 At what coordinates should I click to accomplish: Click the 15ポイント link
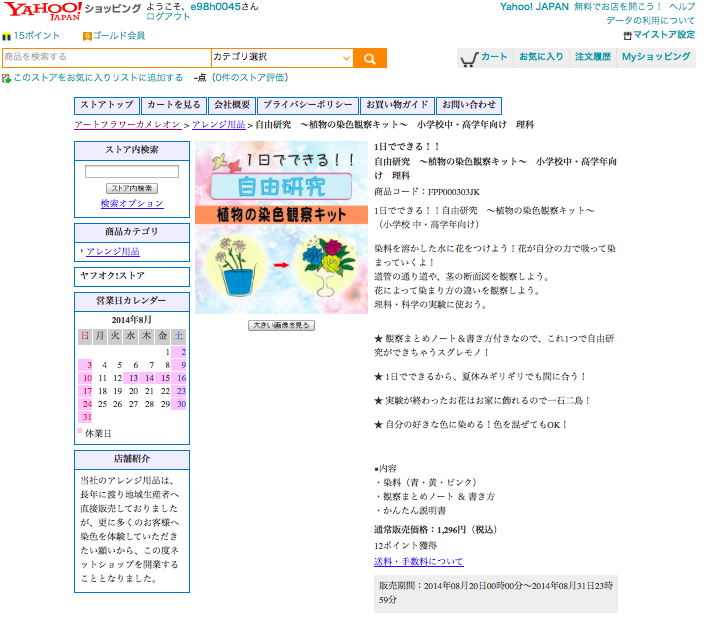pos(37,36)
